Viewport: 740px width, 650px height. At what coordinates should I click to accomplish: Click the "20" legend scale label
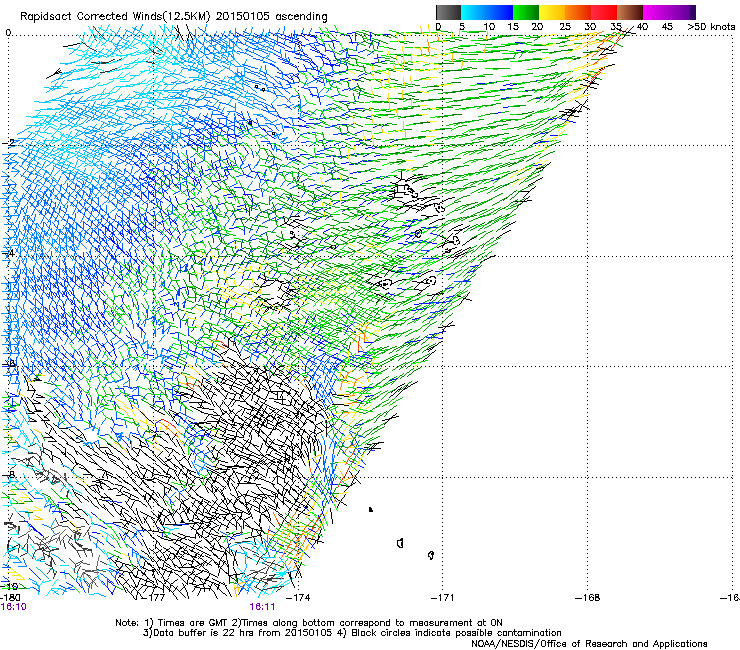tap(538, 27)
